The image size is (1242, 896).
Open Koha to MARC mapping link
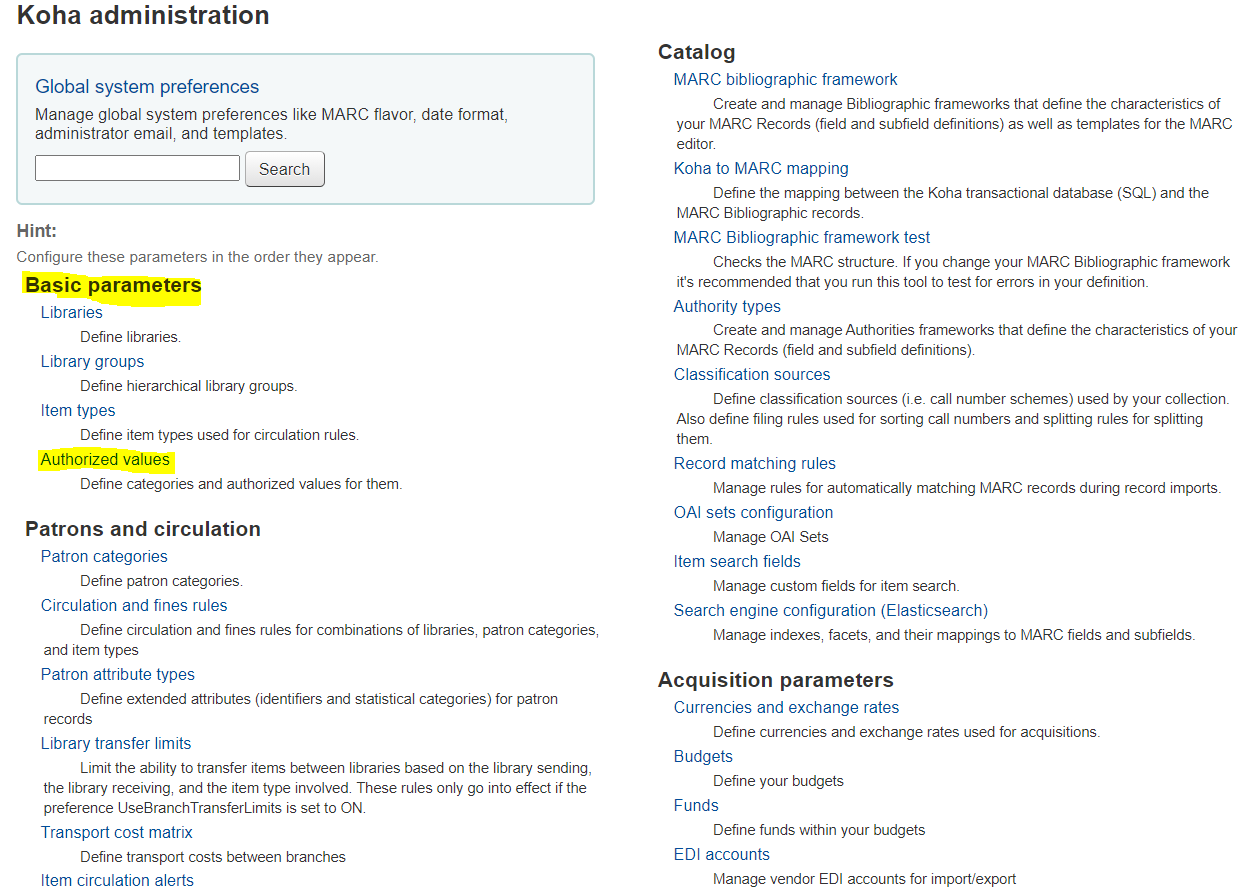point(761,168)
